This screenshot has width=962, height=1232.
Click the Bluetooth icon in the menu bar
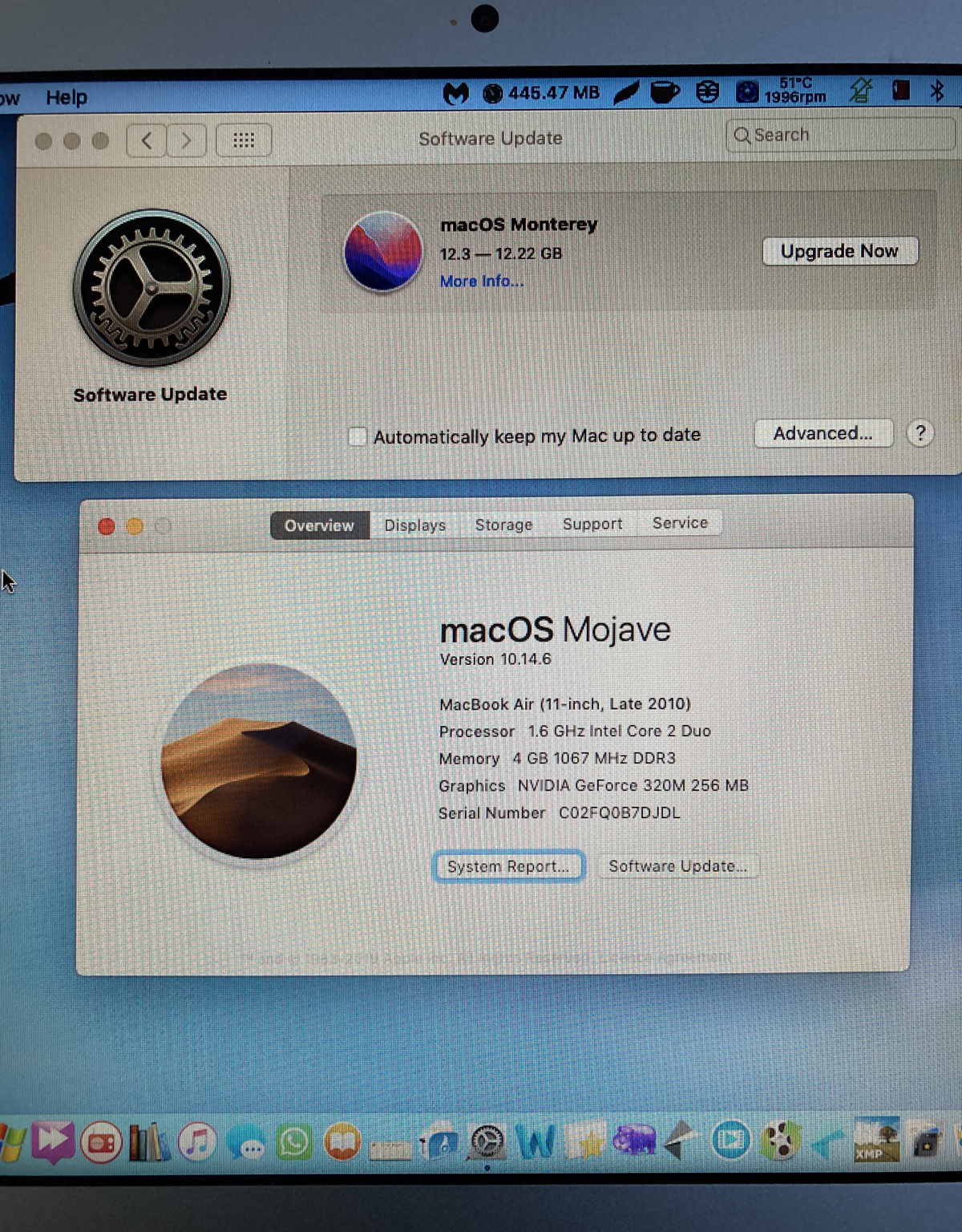click(x=936, y=90)
